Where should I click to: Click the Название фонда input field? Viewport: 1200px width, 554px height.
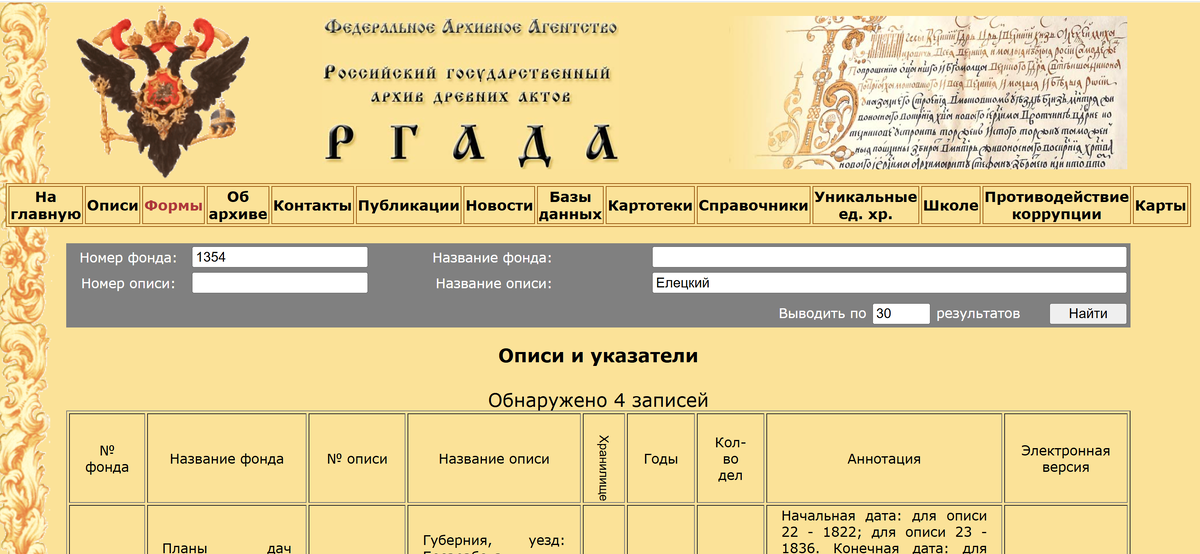click(889, 257)
